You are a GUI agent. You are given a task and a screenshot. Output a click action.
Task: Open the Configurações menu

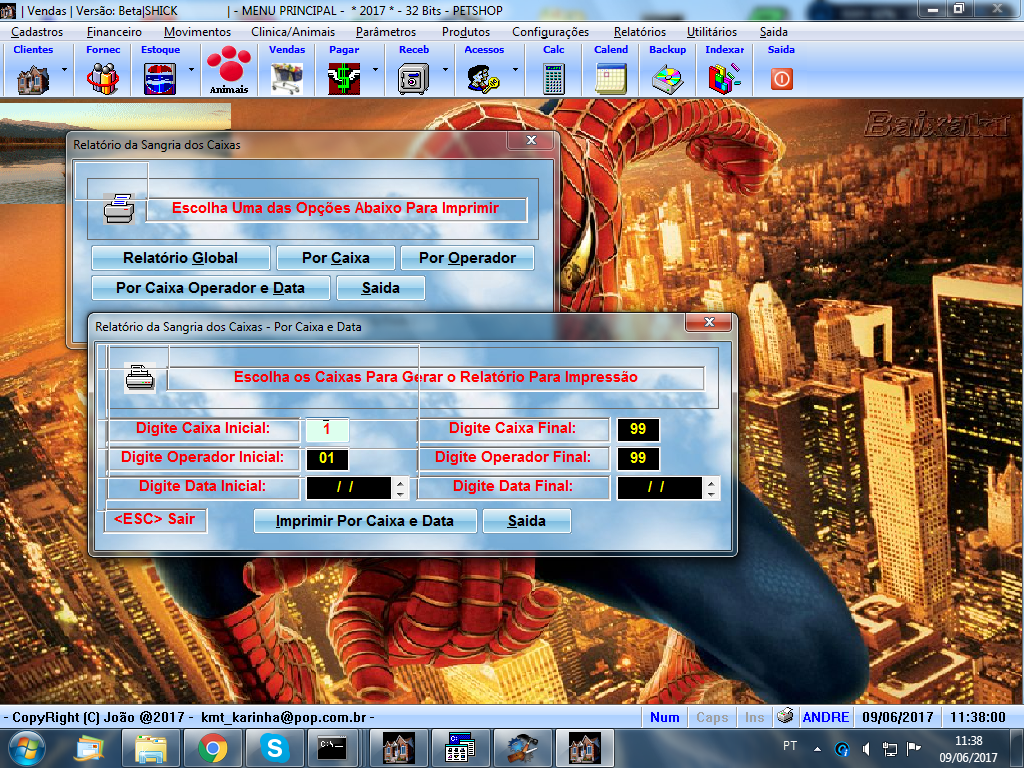click(x=551, y=31)
